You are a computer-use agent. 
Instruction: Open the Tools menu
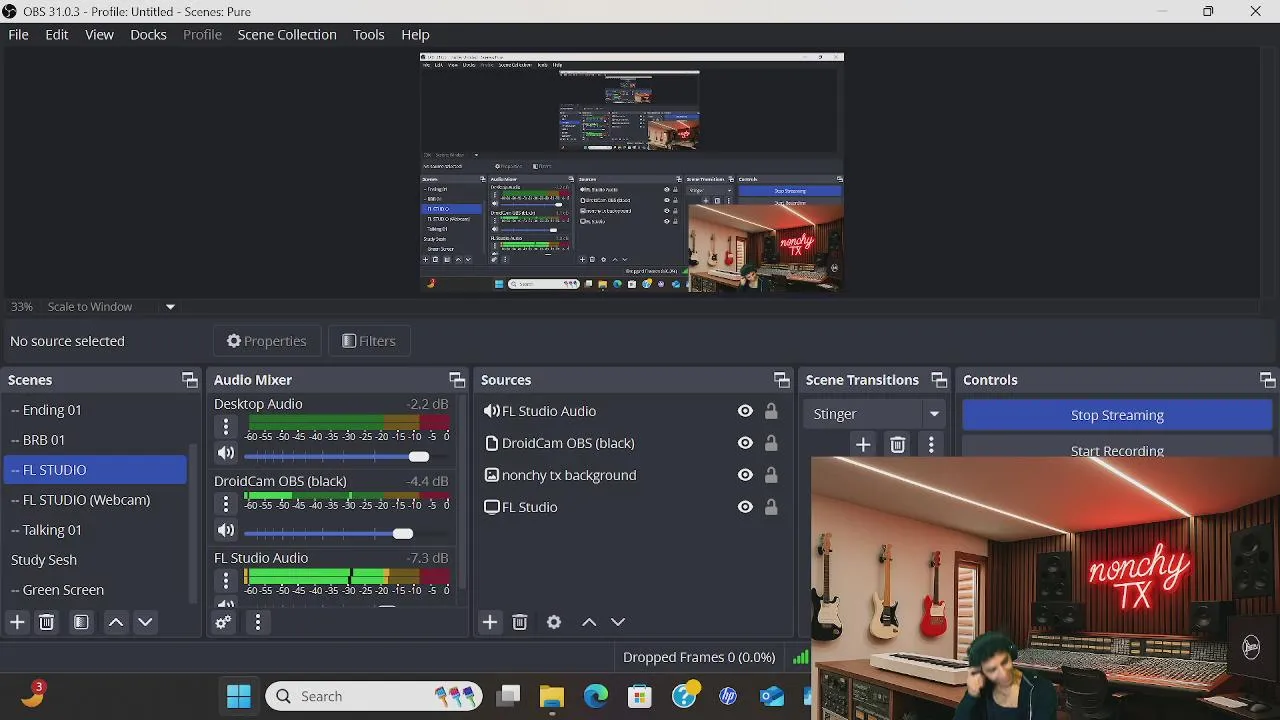click(x=368, y=34)
